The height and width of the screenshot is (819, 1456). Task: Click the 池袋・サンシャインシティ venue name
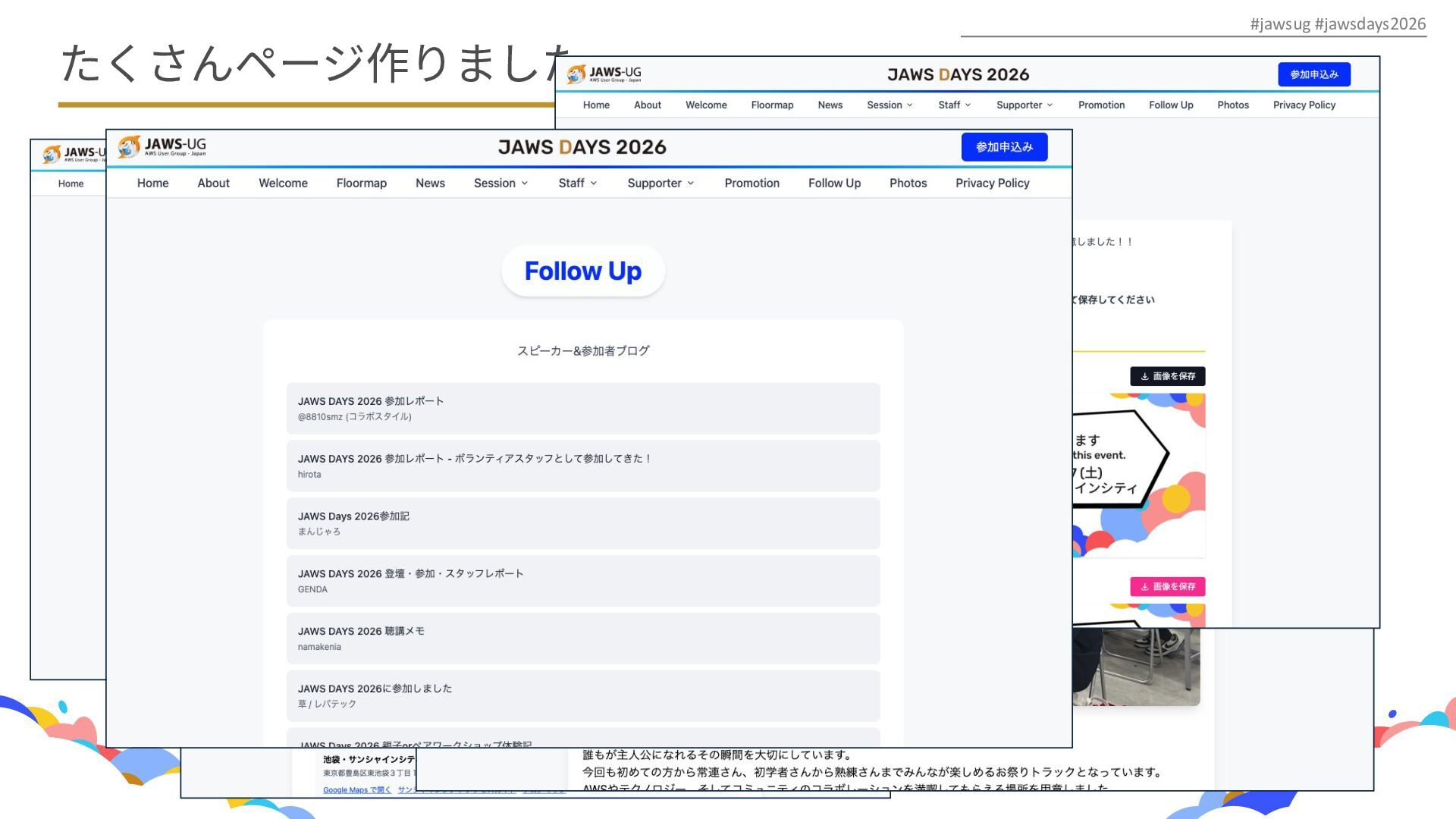369,759
